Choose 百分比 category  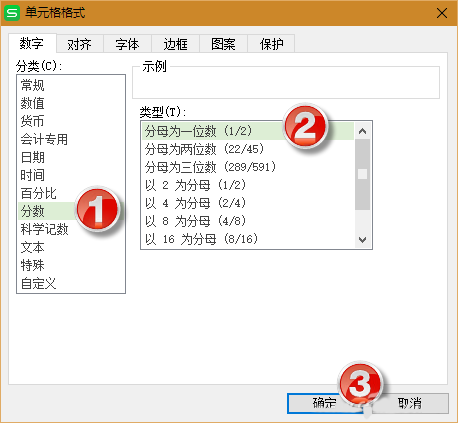(x=71, y=193)
